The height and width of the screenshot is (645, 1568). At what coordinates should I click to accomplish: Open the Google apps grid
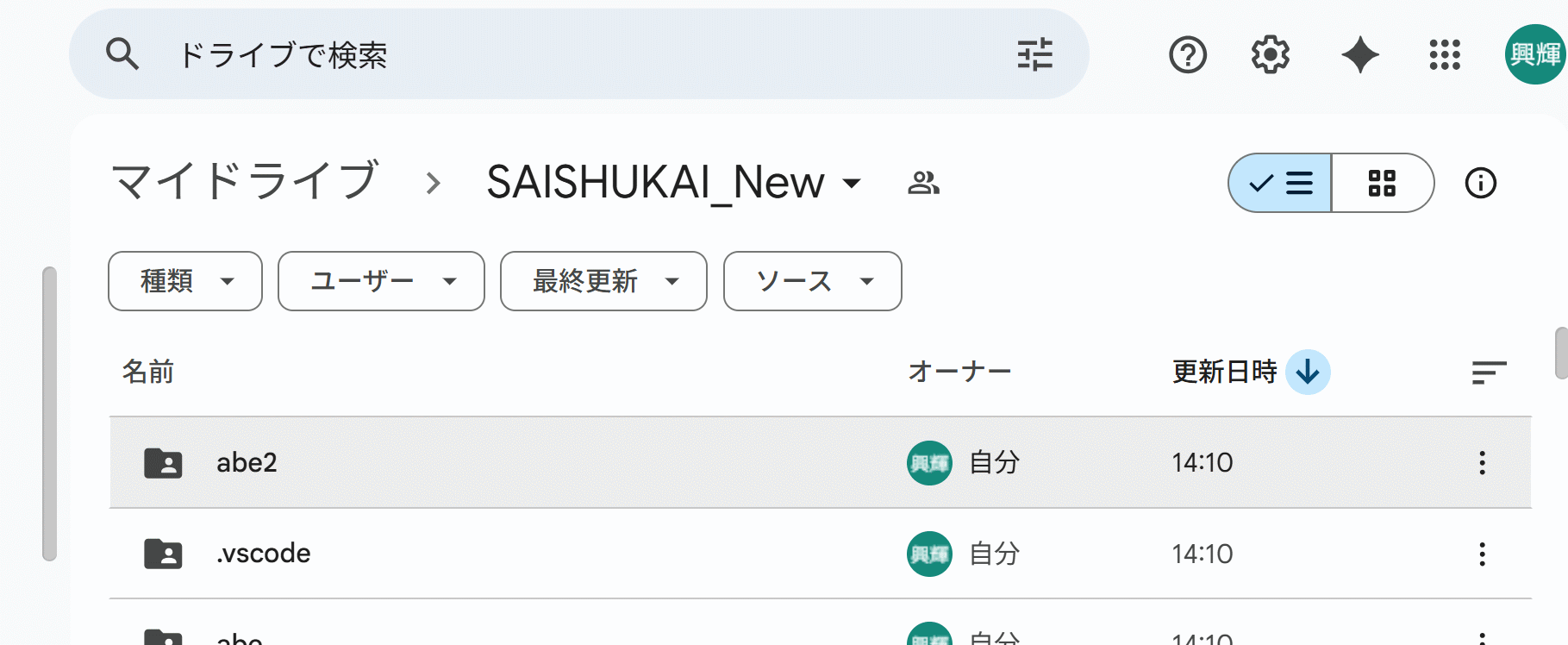coord(1444,54)
